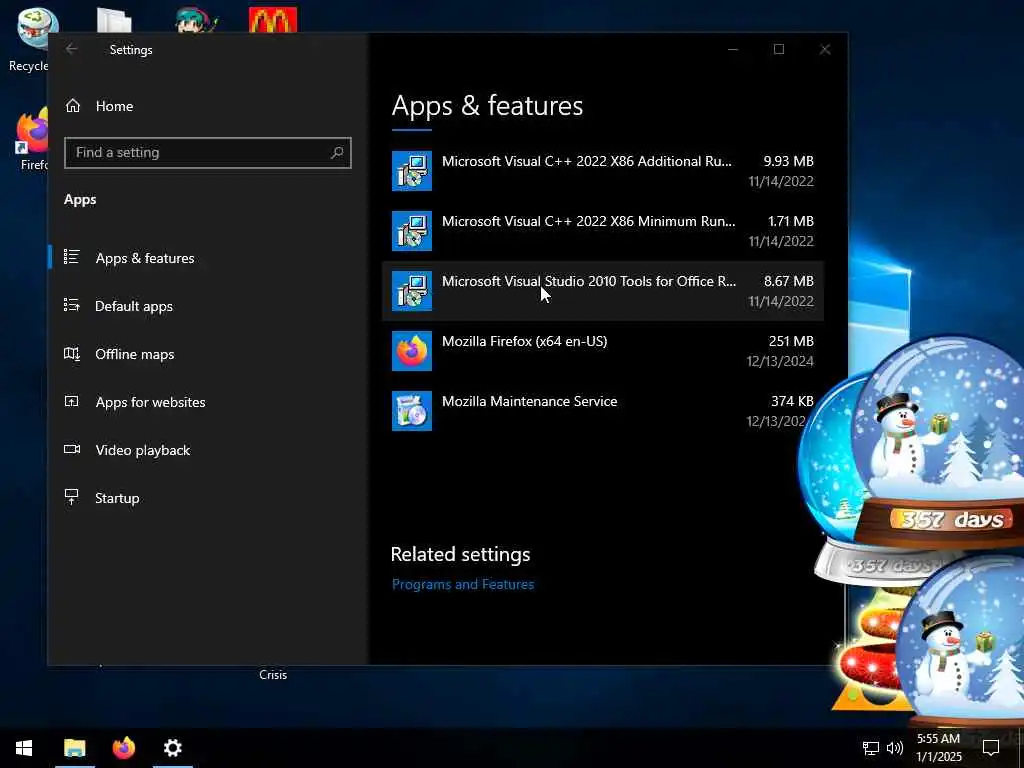
Task: Open Programs and Features link
Action: (463, 584)
